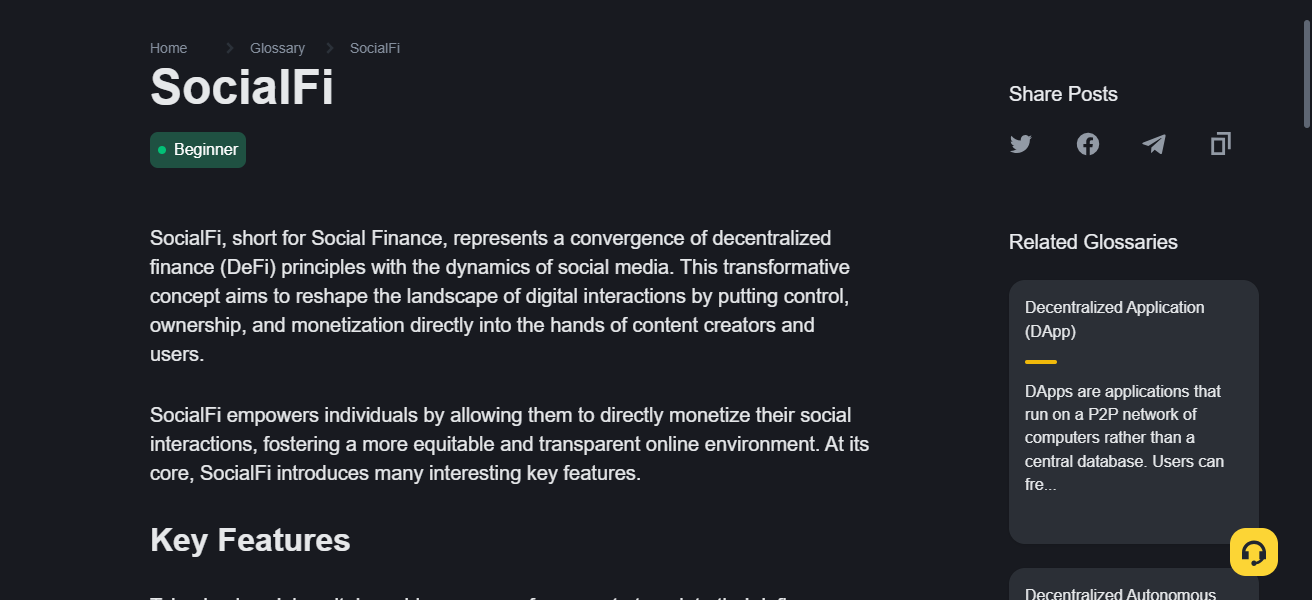The height and width of the screenshot is (600, 1312).
Task: Click the yellow accent bar on DApp card
Action: pyautogui.click(x=1040, y=361)
